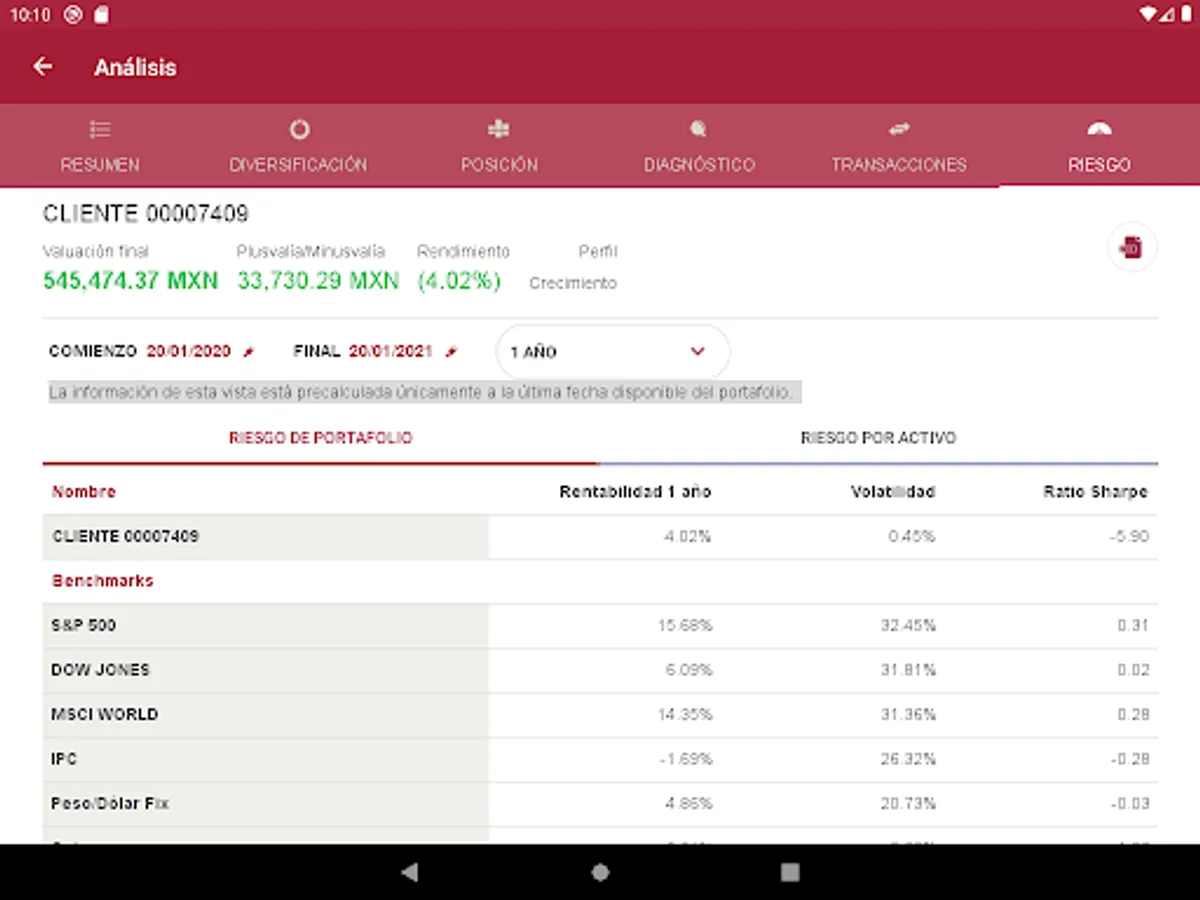
Task: Go to the Diagnóstico tab
Action: click(x=699, y=146)
